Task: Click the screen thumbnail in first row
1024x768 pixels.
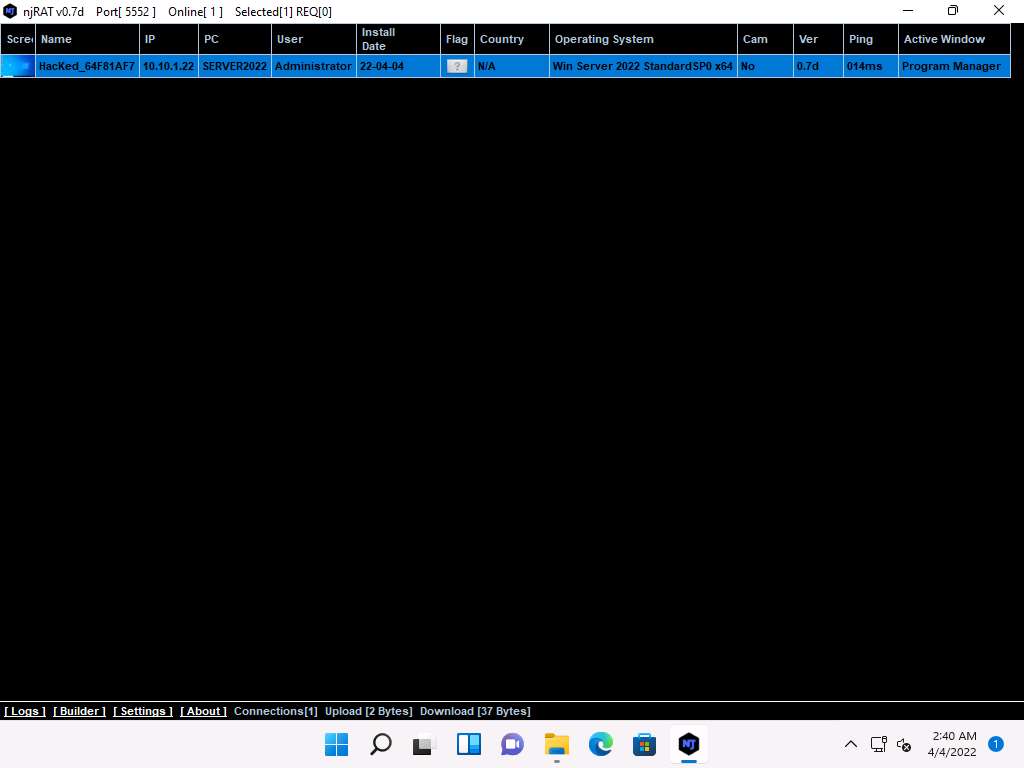Action: point(17,66)
